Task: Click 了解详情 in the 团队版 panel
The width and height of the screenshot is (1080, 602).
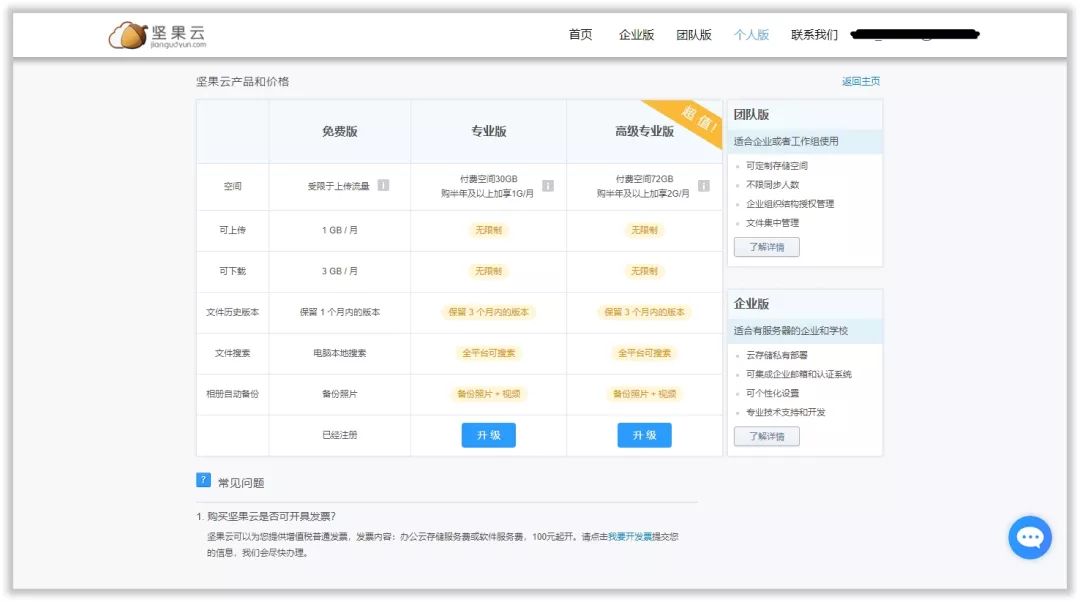Action: (x=766, y=247)
